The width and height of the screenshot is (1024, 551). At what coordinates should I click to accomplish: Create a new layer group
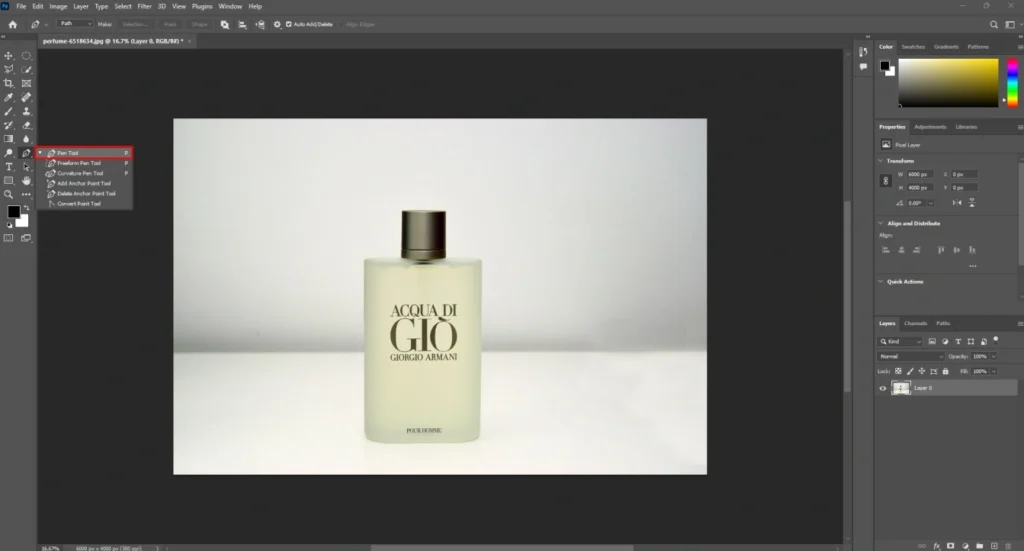tap(980, 546)
